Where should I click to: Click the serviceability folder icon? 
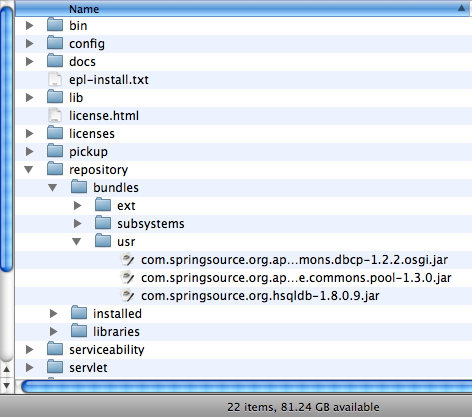point(55,349)
